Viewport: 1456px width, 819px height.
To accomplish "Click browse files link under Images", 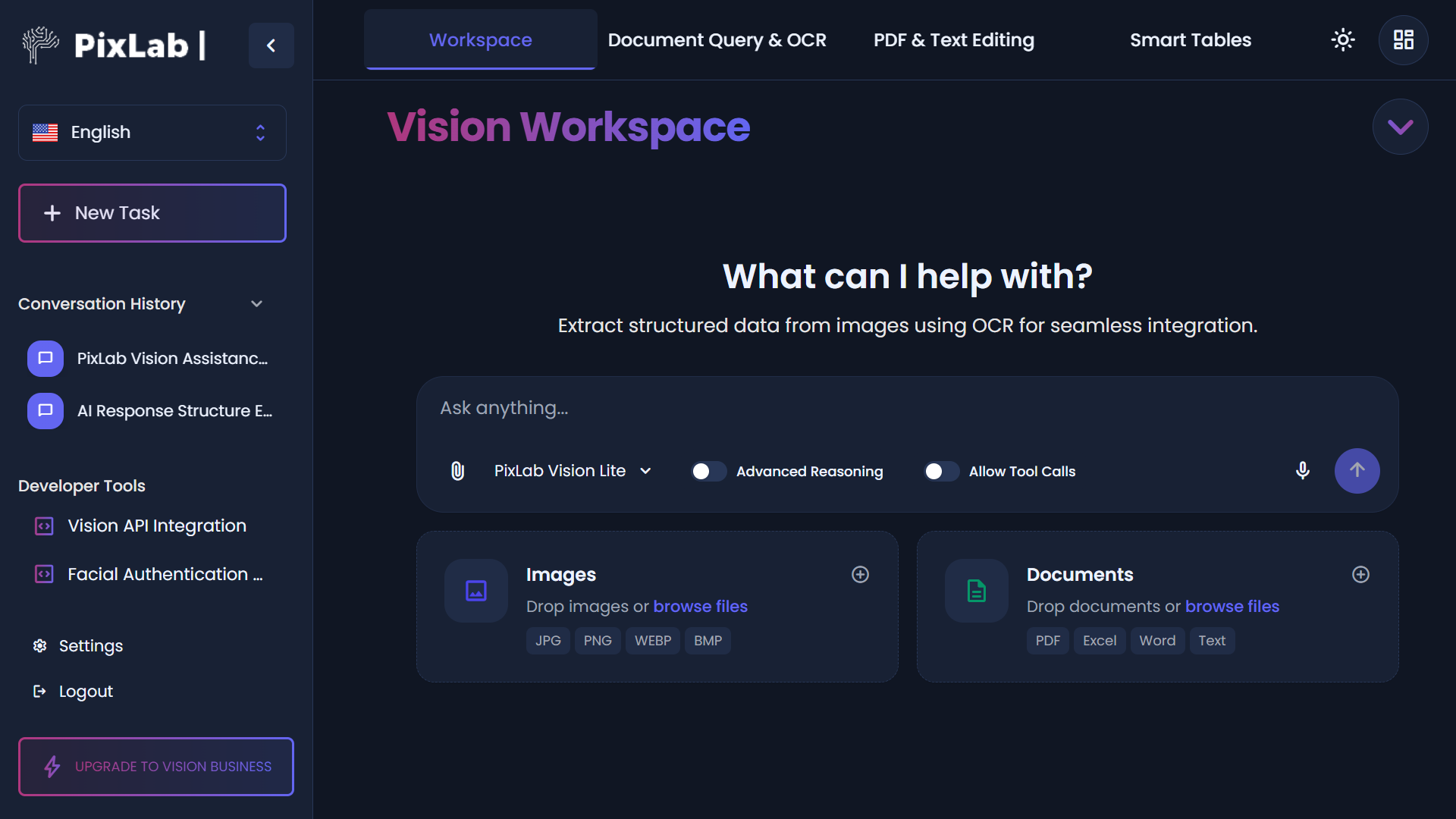I will 700,607.
